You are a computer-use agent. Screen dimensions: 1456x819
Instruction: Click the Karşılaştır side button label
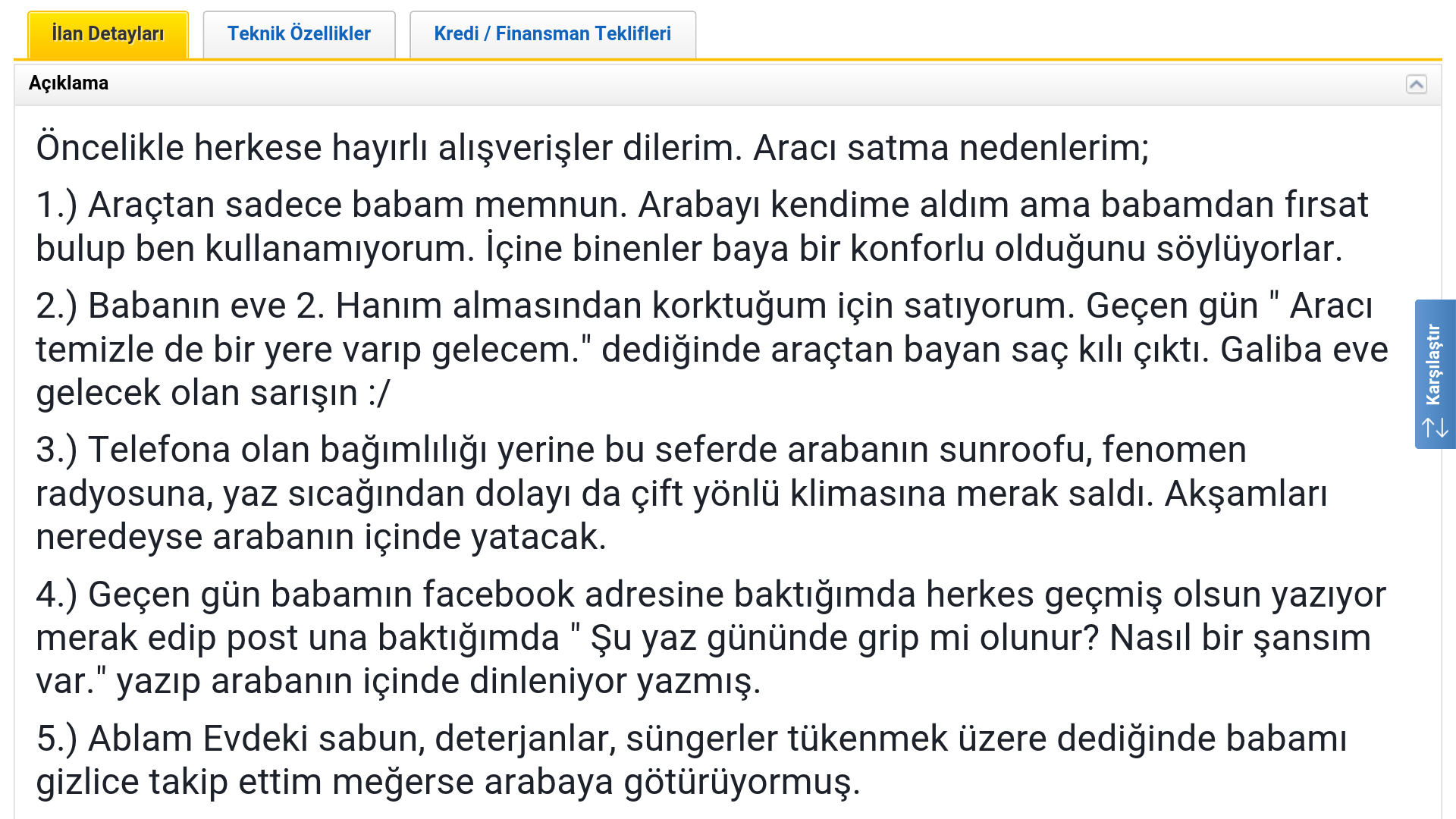[x=1432, y=365]
